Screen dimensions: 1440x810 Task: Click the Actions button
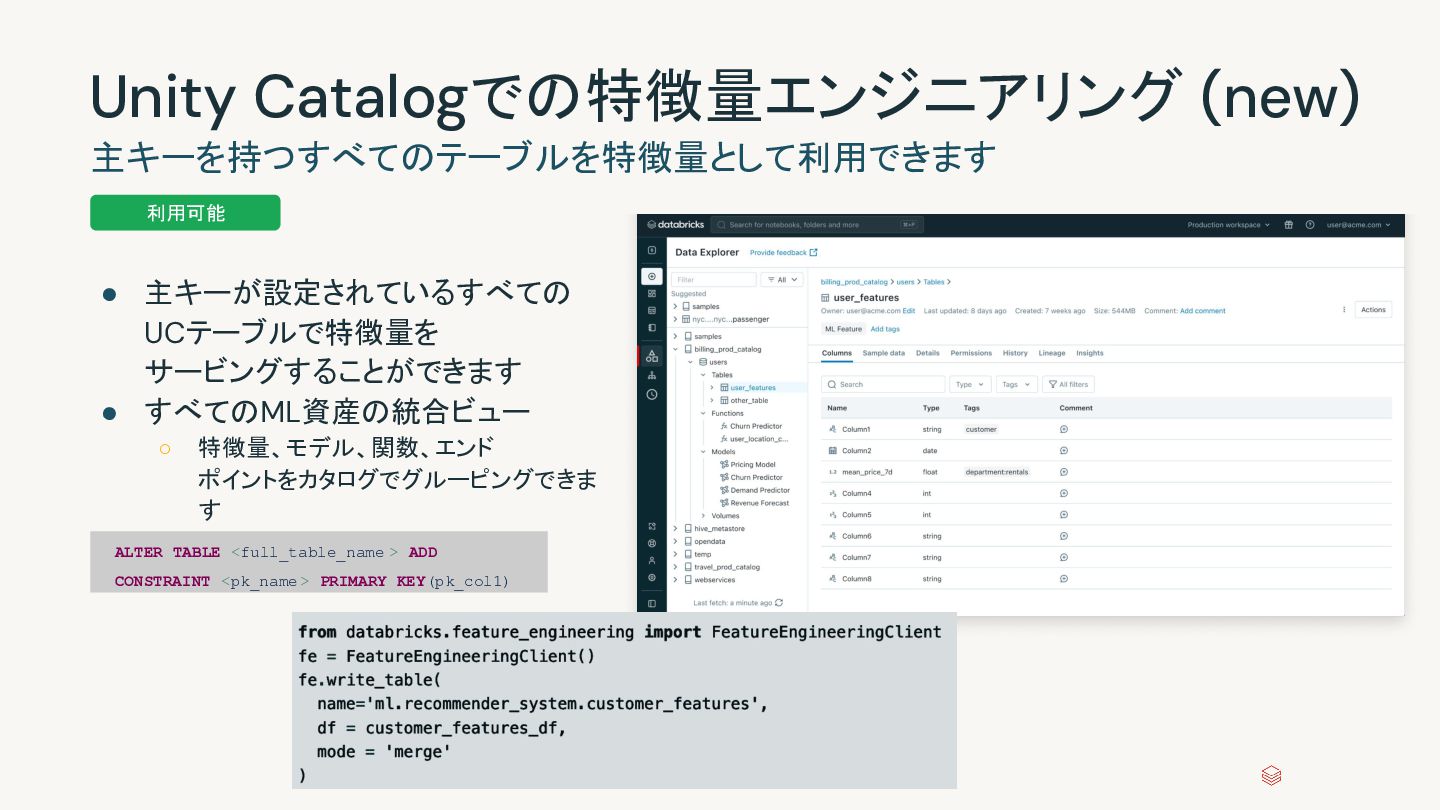pyautogui.click(x=1373, y=310)
